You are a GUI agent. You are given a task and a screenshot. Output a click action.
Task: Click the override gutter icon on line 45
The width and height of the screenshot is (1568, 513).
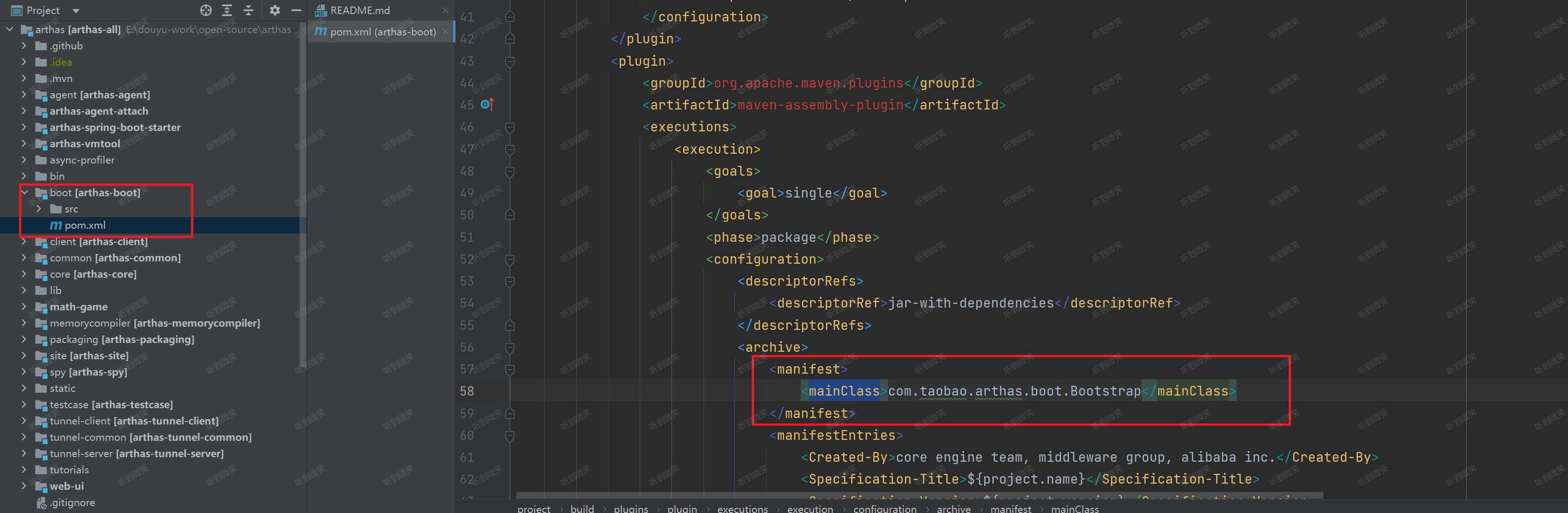tap(486, 105)
